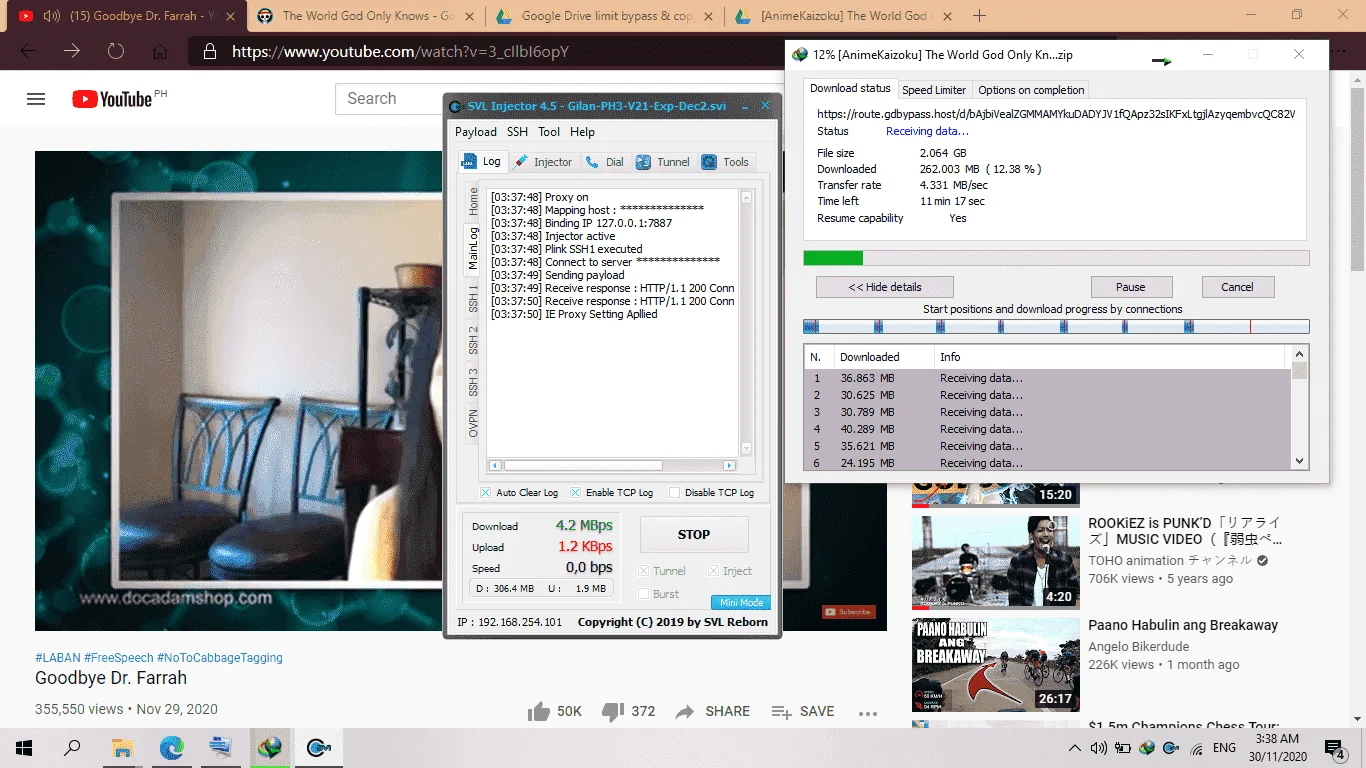Select the vertical Home tab

coord(474,202)
